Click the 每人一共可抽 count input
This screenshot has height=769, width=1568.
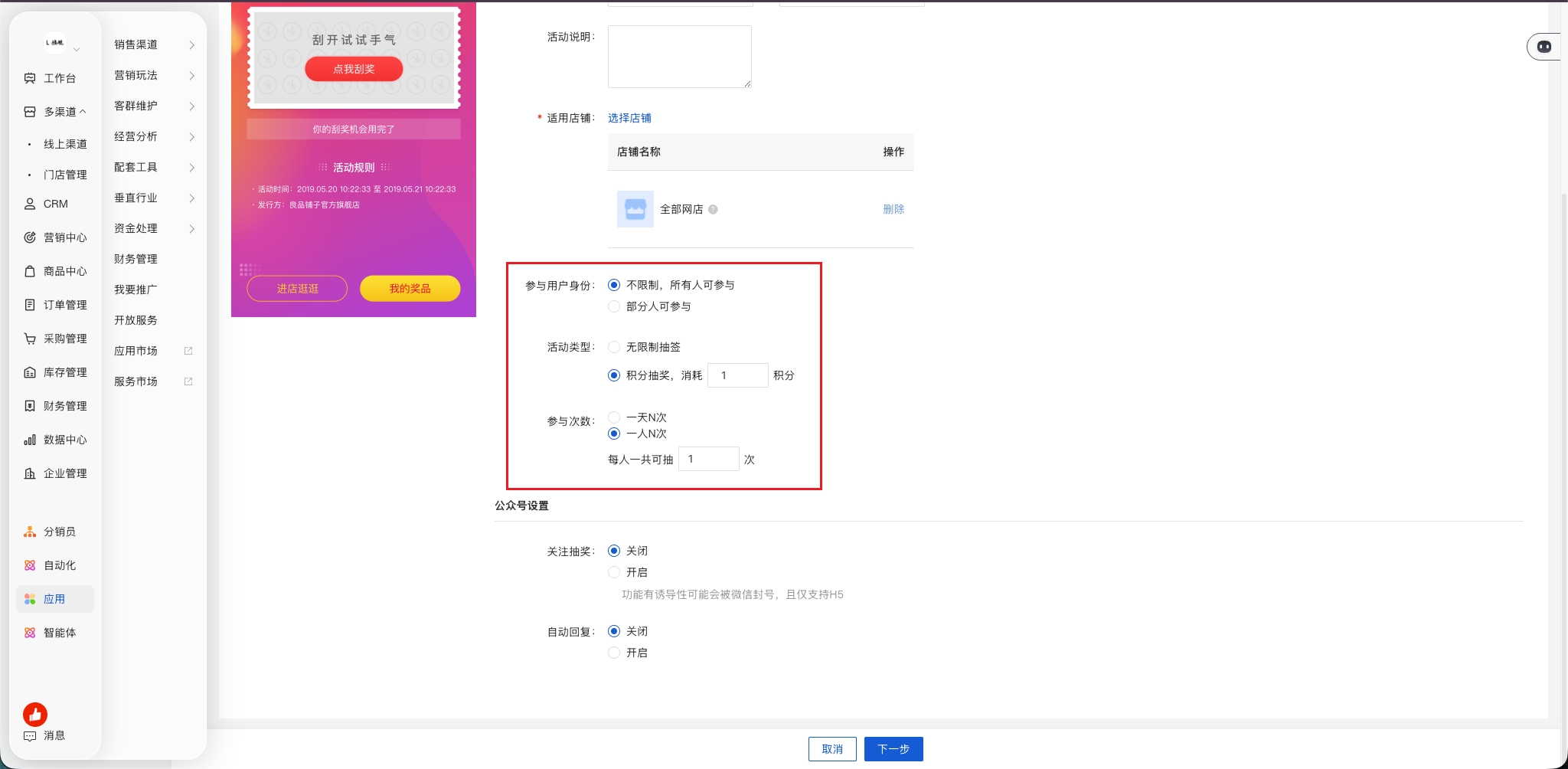(x=708, y=459)
